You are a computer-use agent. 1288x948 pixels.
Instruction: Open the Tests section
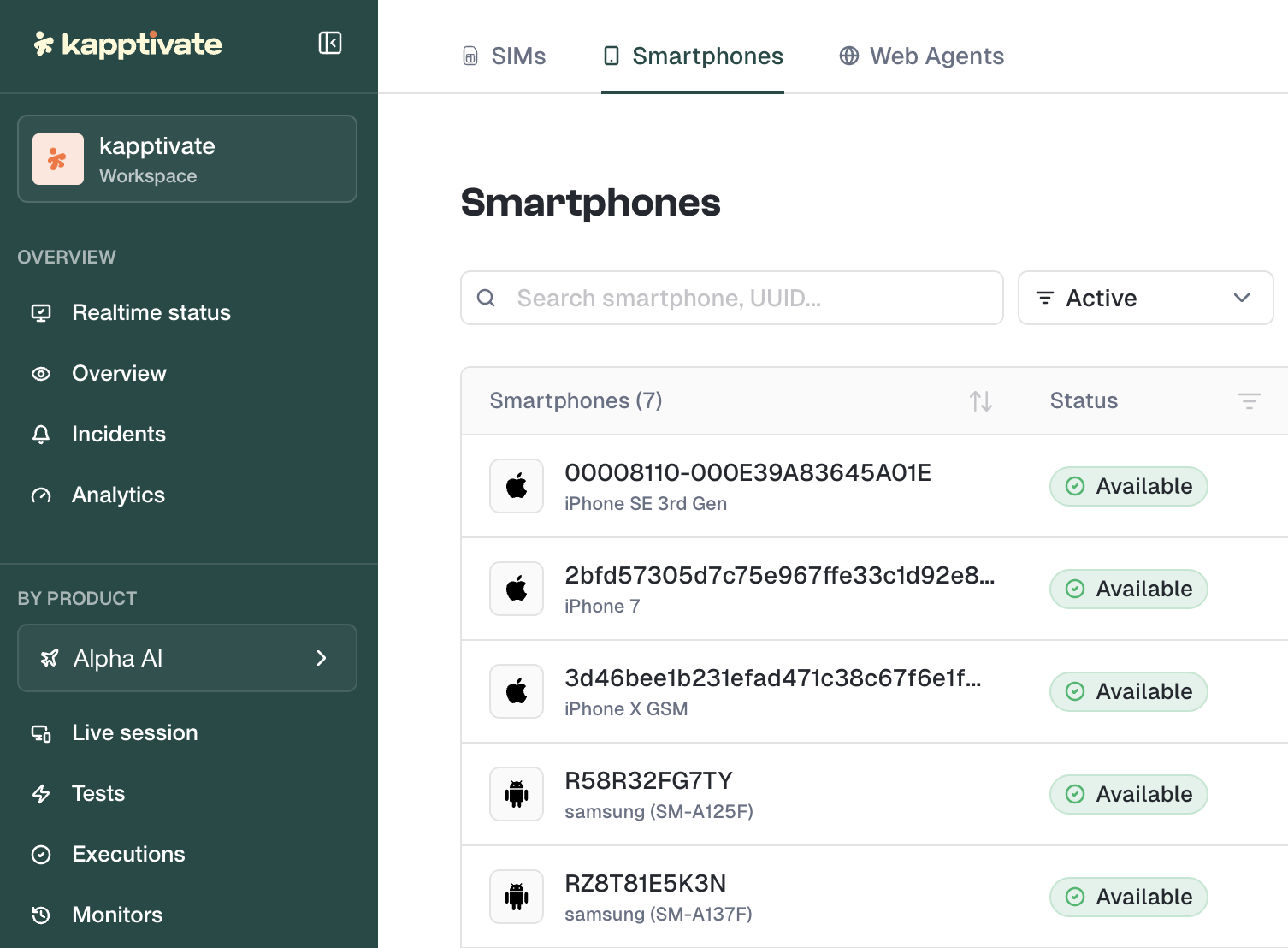[98, 793]
